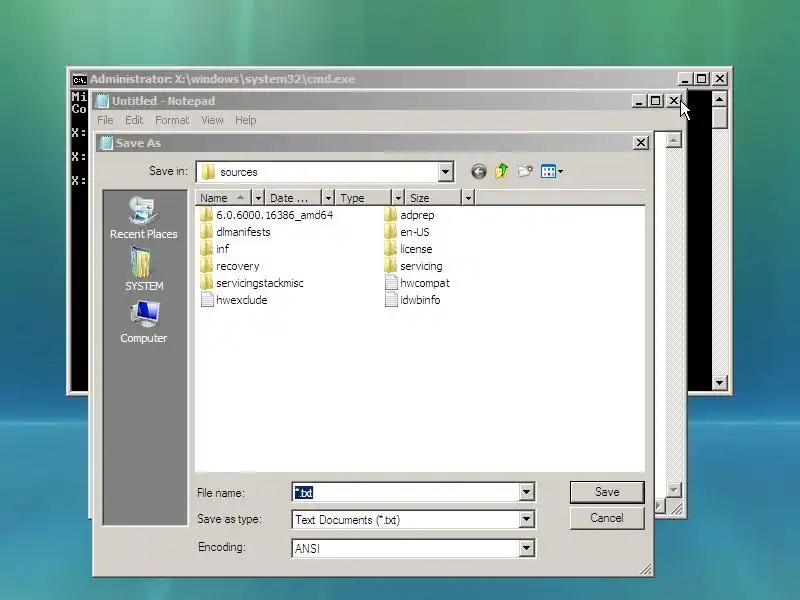The height and width of the screenshot is (600, 800).
Task: Select the 6.0.6000.16386_amd64 folder
Action: (x=267, y=215)
